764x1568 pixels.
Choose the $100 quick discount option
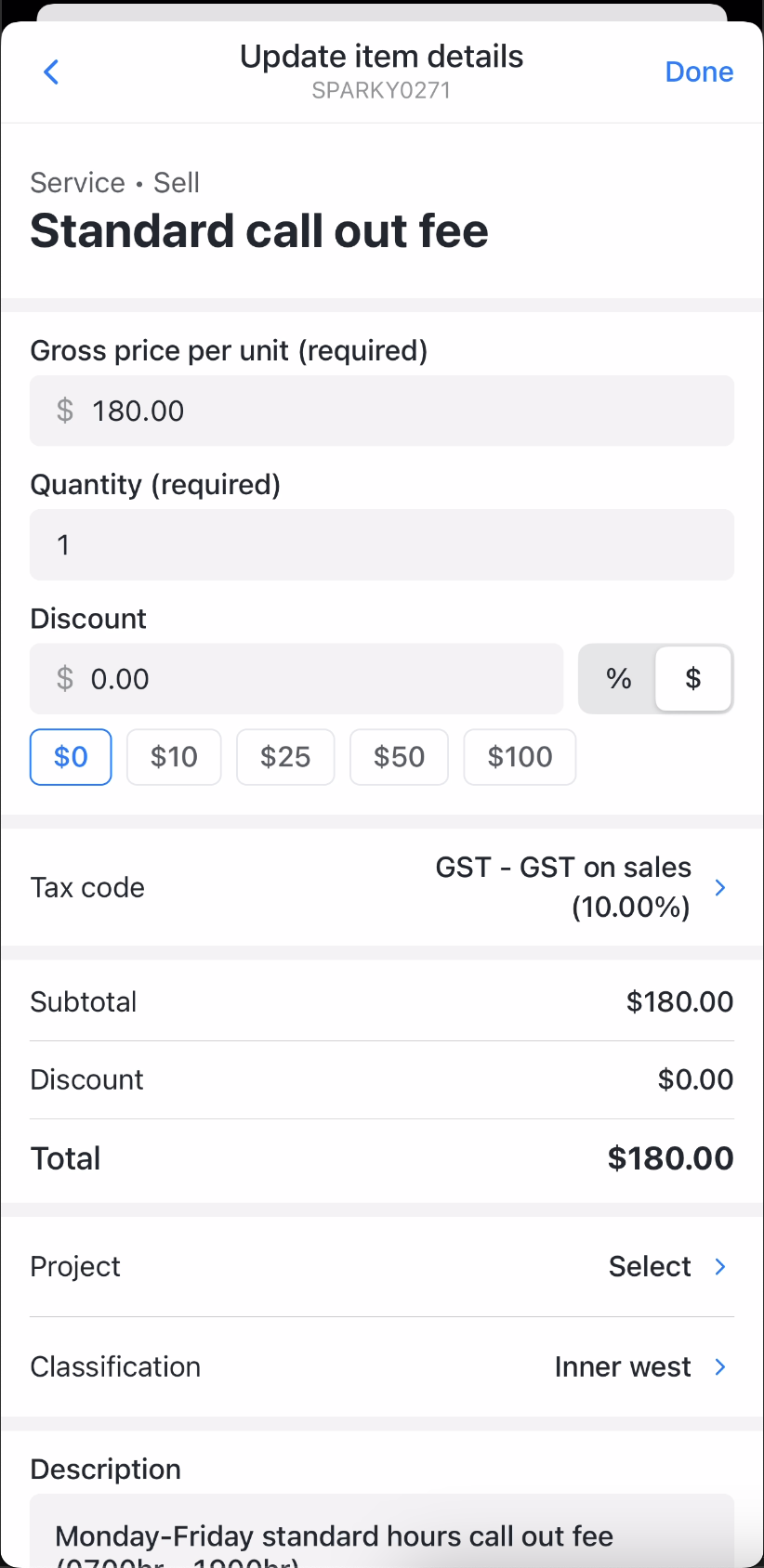tap(519, 756)
